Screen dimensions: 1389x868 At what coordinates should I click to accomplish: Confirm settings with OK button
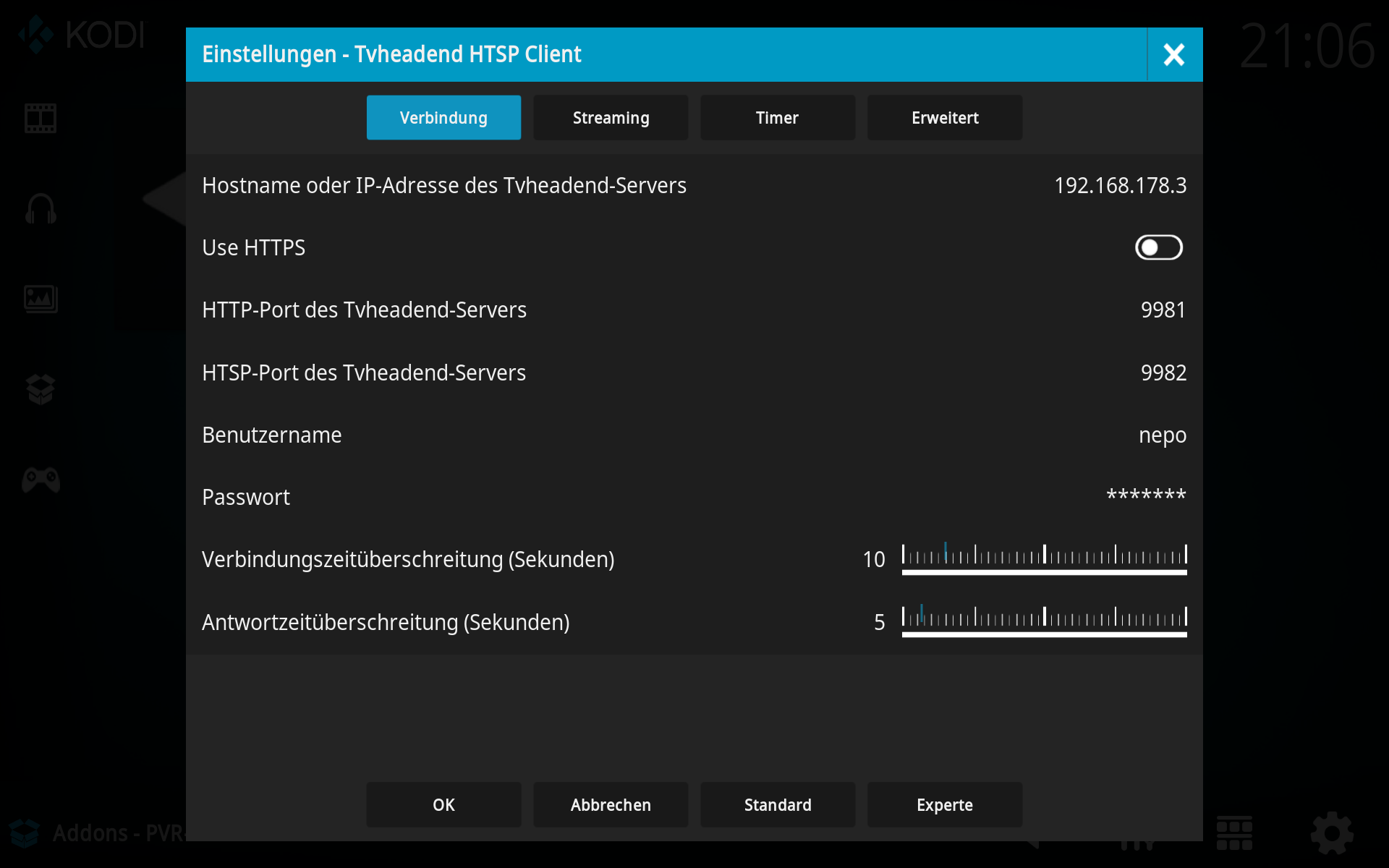[443, 804]
